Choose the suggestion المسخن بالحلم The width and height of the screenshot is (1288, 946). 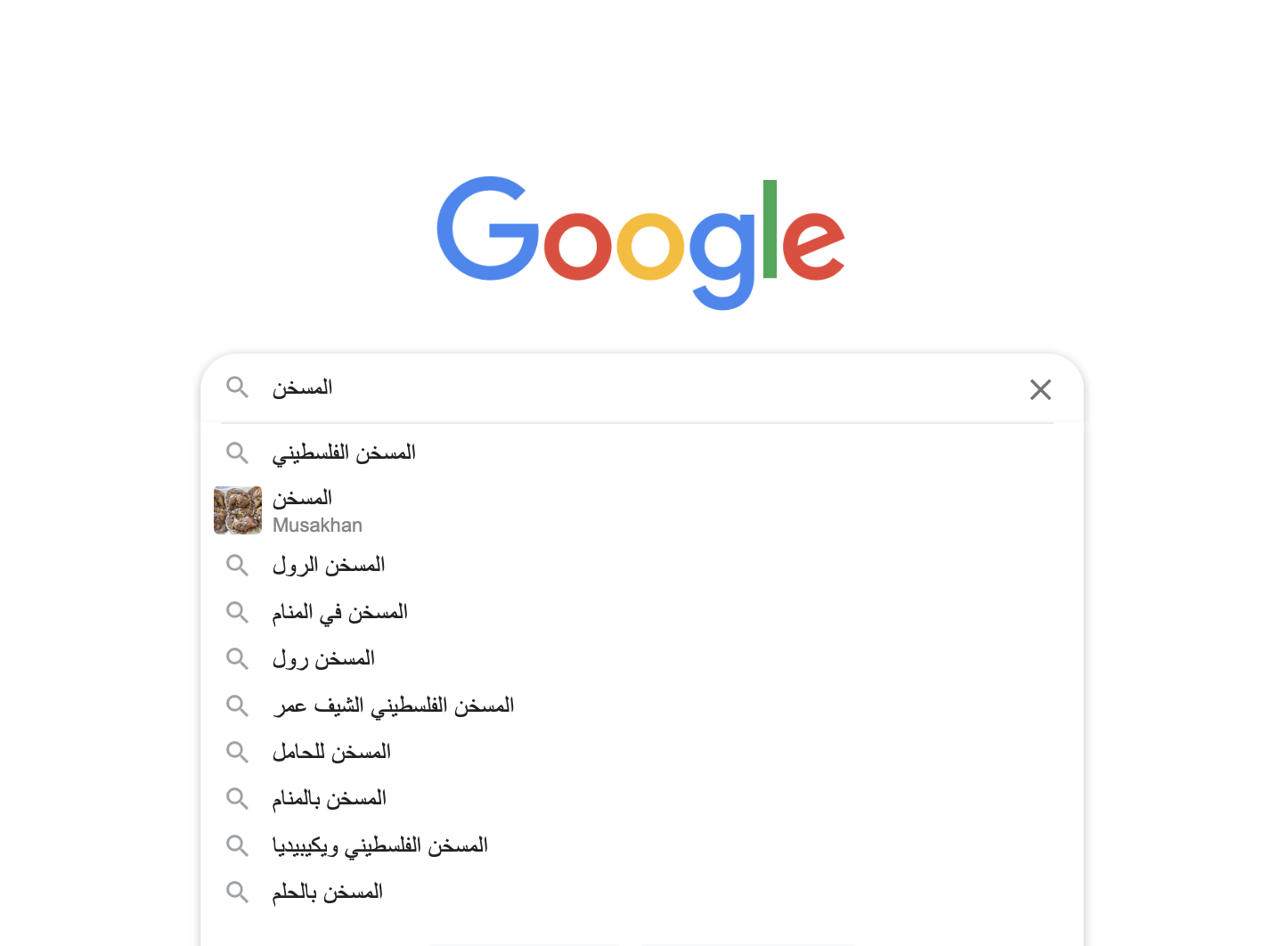[327, 892]
